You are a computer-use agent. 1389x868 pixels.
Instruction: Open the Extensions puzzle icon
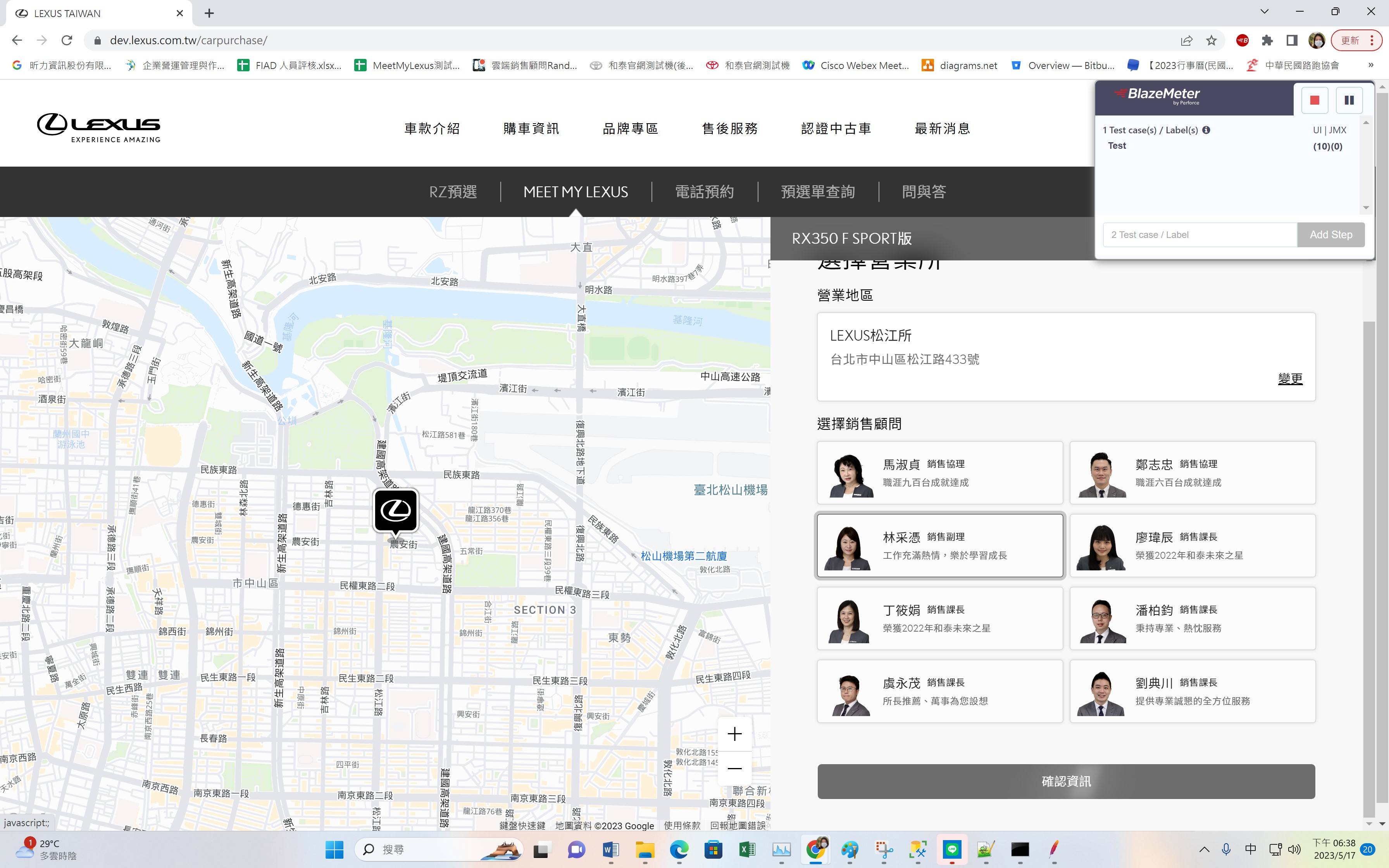click(x=1267, y=40)
